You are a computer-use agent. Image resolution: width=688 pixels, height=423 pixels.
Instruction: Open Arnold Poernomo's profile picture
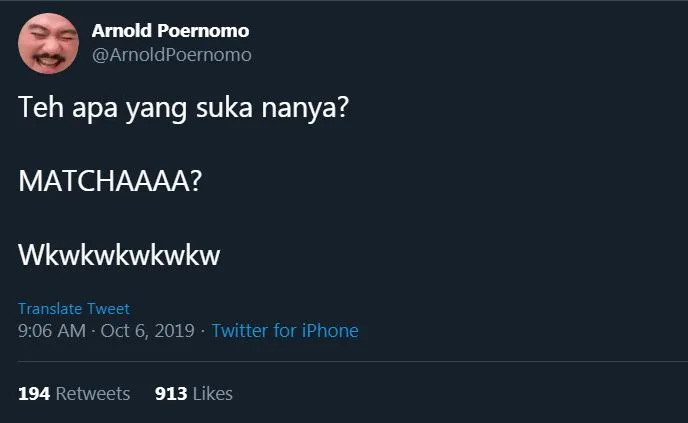coord(49,42)
